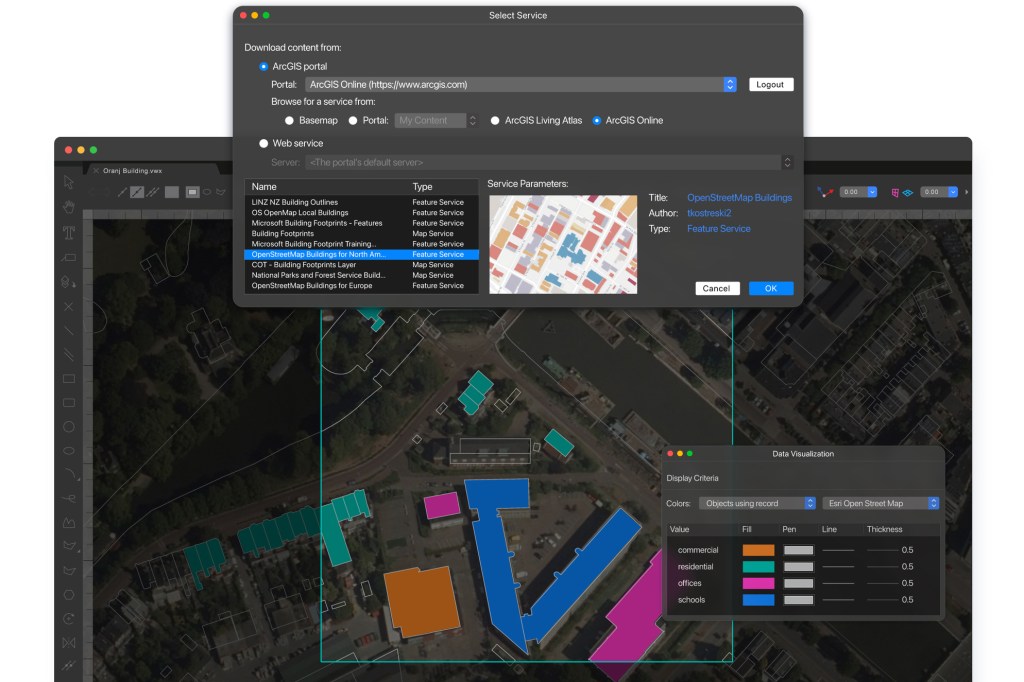Screen dimensions: 1024x682
Task: Switch to the Oranj Building.vwx tab
Action: click(x=134, y=171)
